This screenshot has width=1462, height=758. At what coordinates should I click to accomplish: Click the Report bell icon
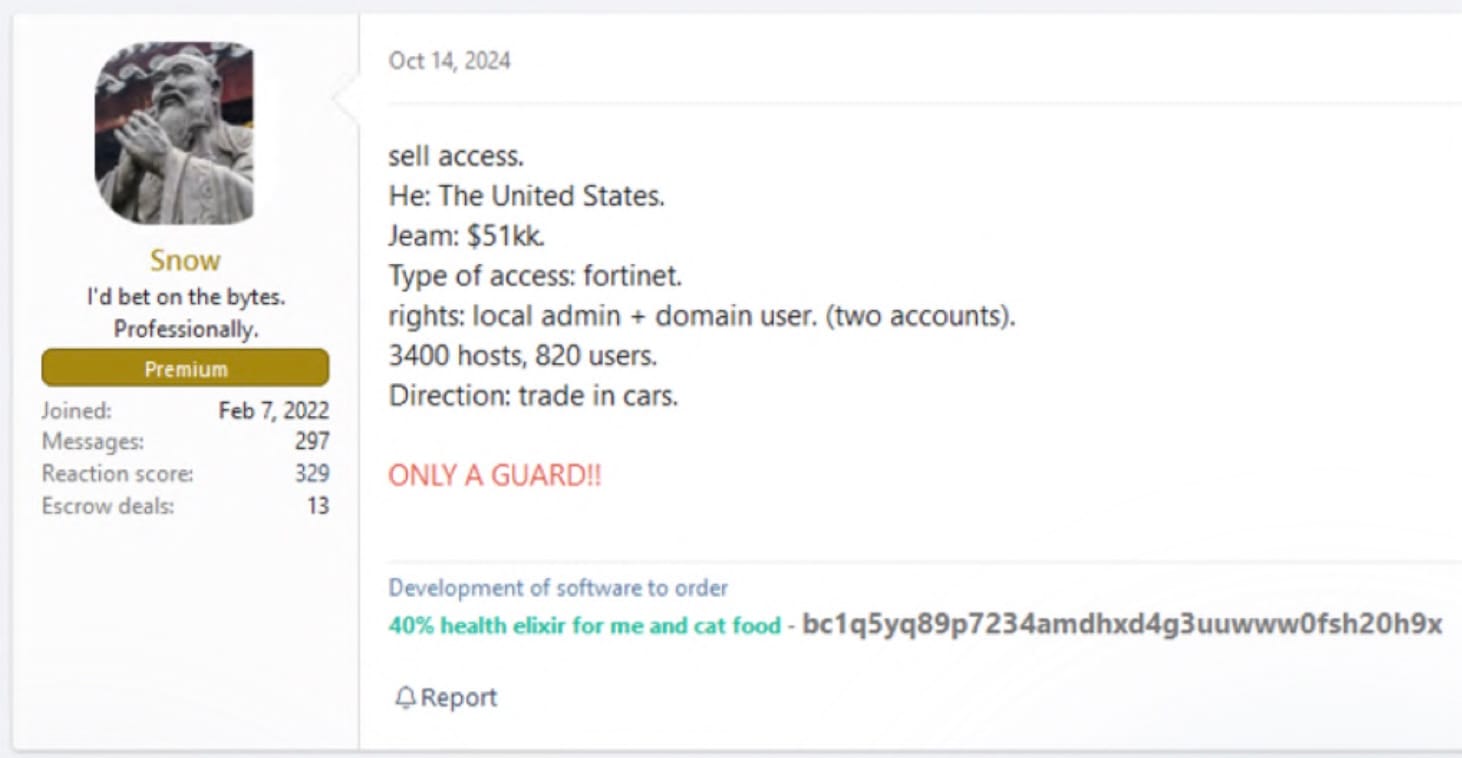click(405, 698)
